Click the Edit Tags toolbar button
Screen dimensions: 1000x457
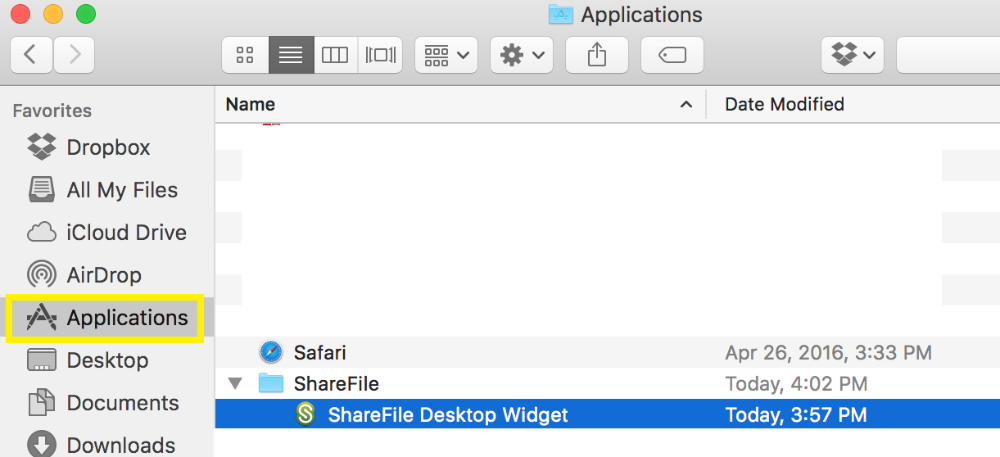[x=672, y=55]
